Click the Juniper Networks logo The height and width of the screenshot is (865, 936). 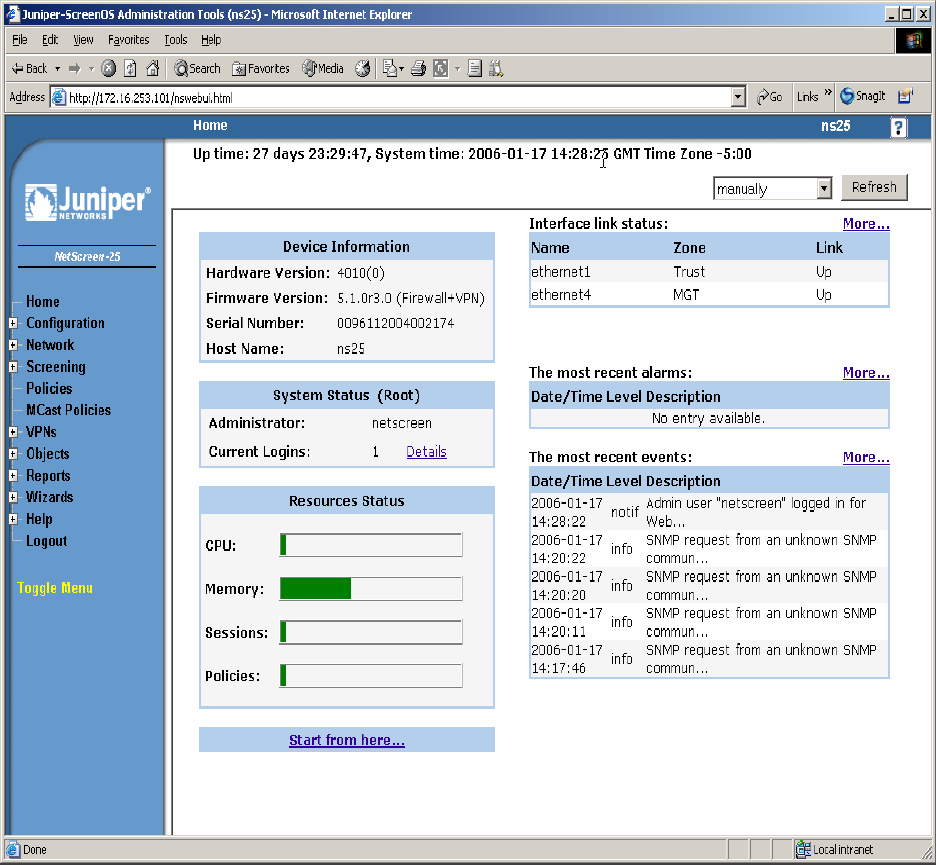(x=87, y=202)
